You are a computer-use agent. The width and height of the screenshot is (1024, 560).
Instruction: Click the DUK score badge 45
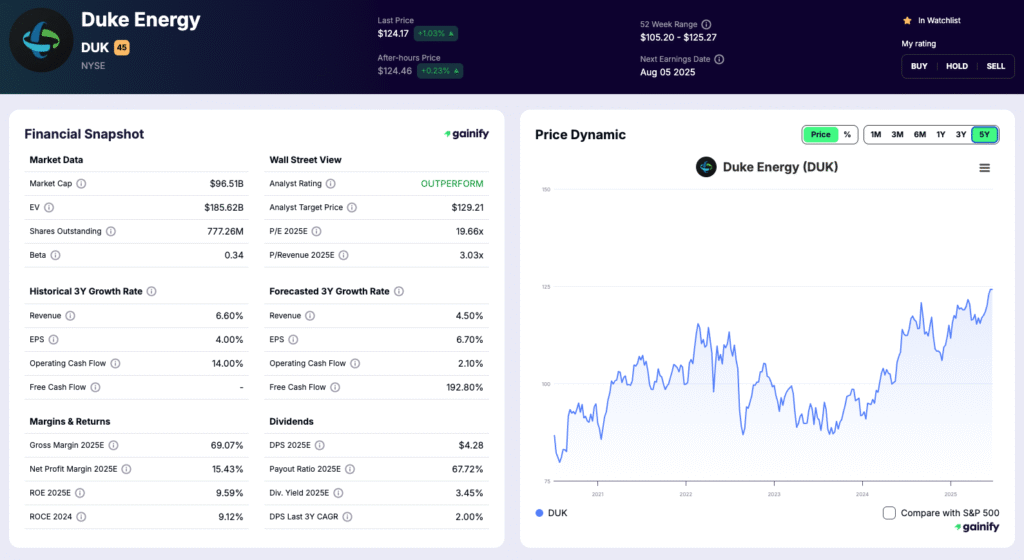pos(121,48)
